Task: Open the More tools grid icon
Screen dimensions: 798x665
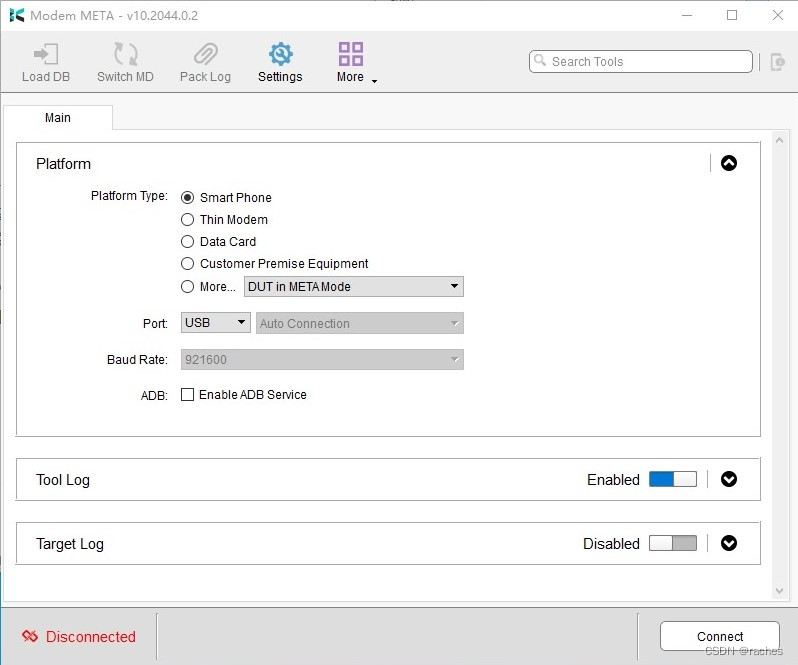Action: pos(351,54)
